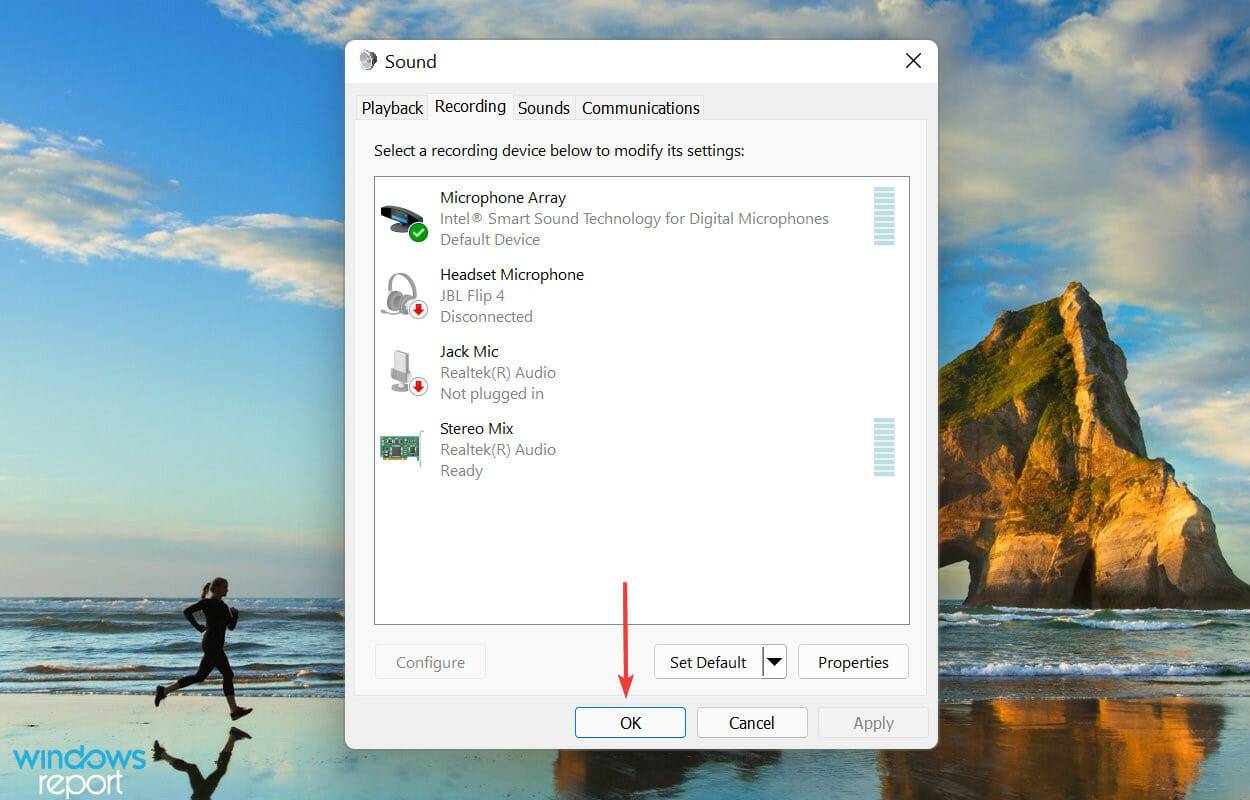This screenshot has height=800, width=1250.
Task: Select the Headset Microphone headphone icon
Action: pyautogui.click(x=404, y=296)
